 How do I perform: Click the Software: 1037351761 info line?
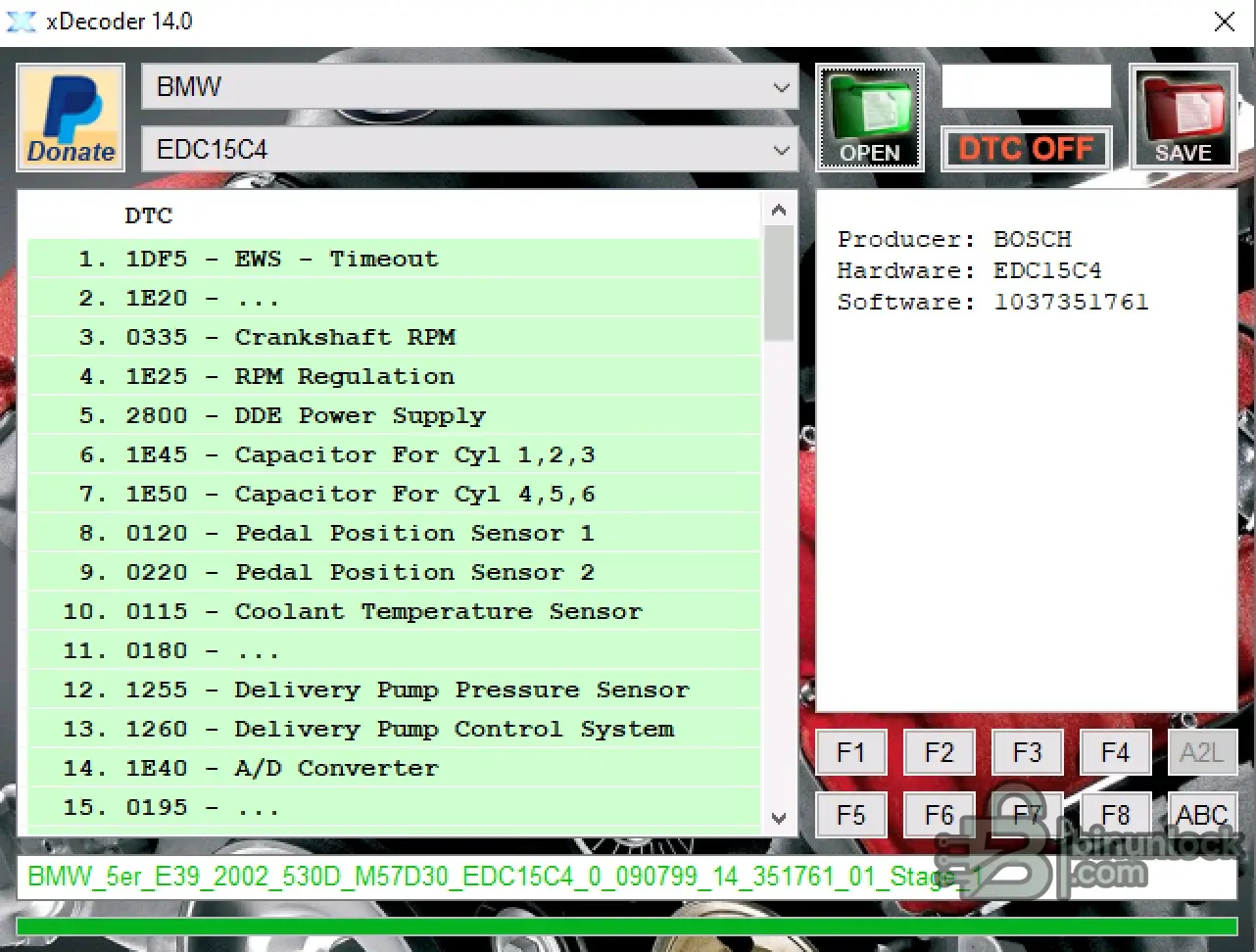(x=992, y=302)
